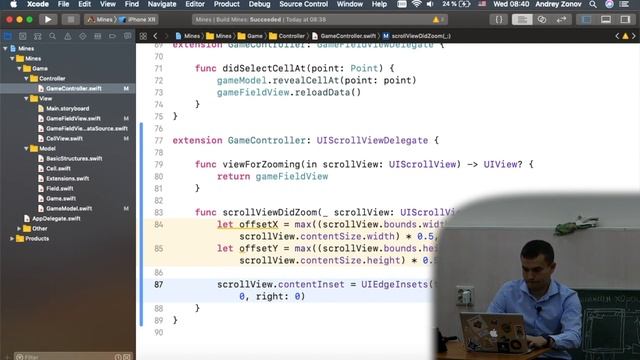Open GameModel.swift file
The height and width of the screenshot is (360, 640).
coord(68,209)
